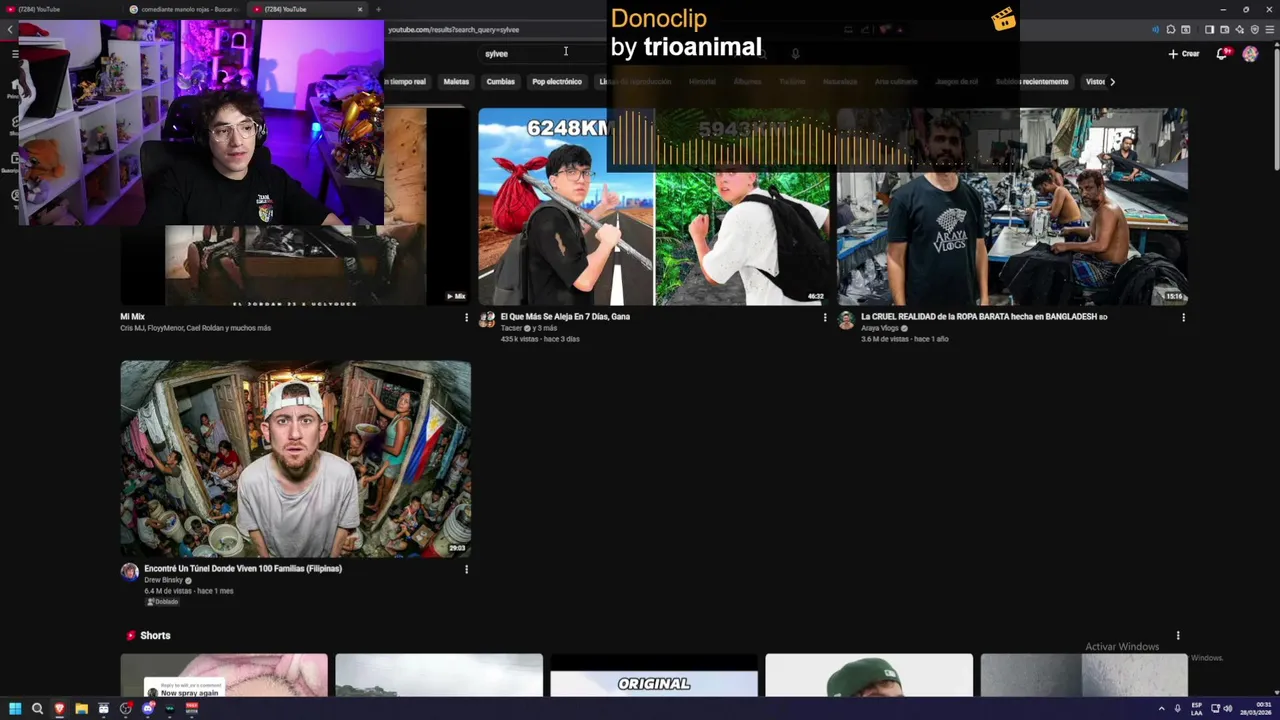Open the Brave Leo AI sparkle icon
This screenshot has width=1280, height=720.
(x=1239, y=30)
